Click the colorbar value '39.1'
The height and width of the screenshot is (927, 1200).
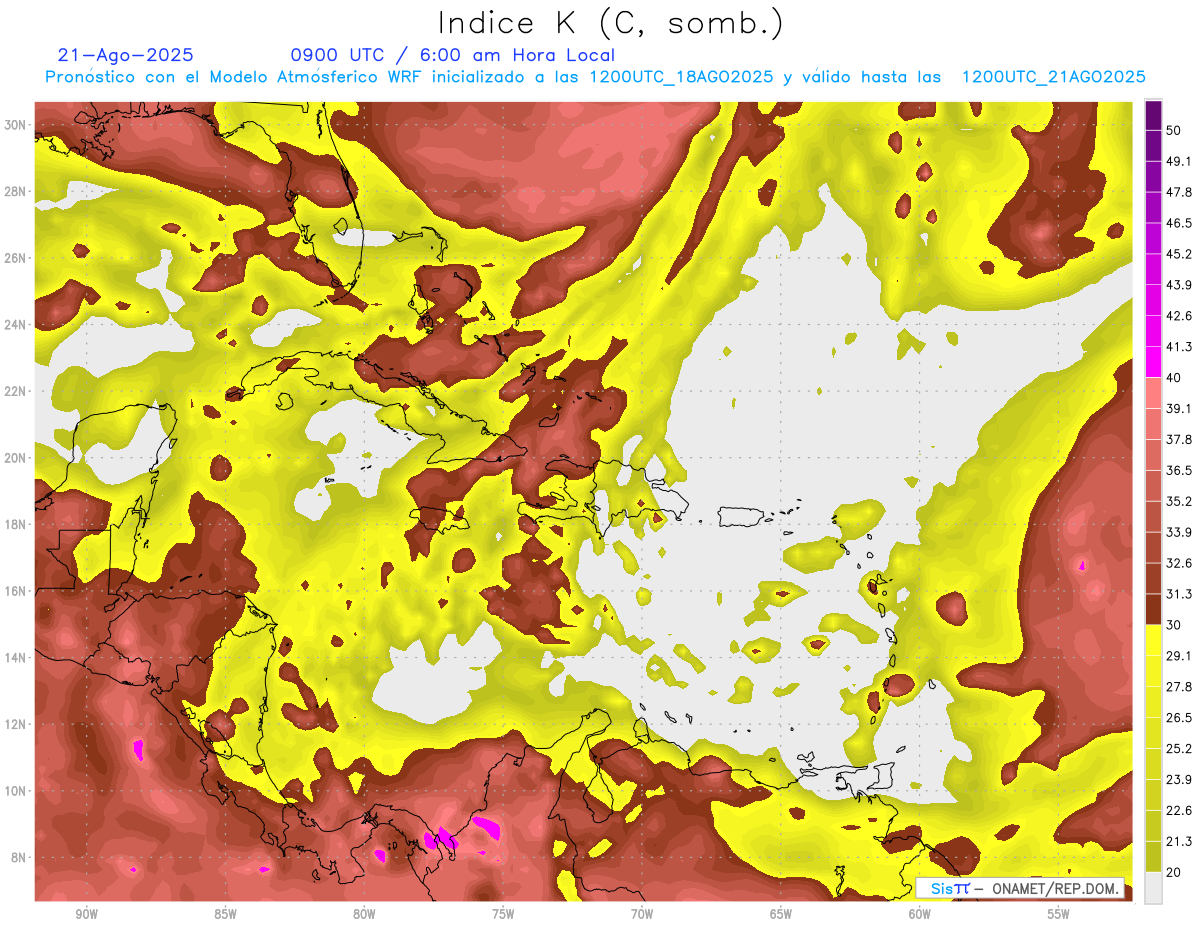click(x=1178, y=408)
